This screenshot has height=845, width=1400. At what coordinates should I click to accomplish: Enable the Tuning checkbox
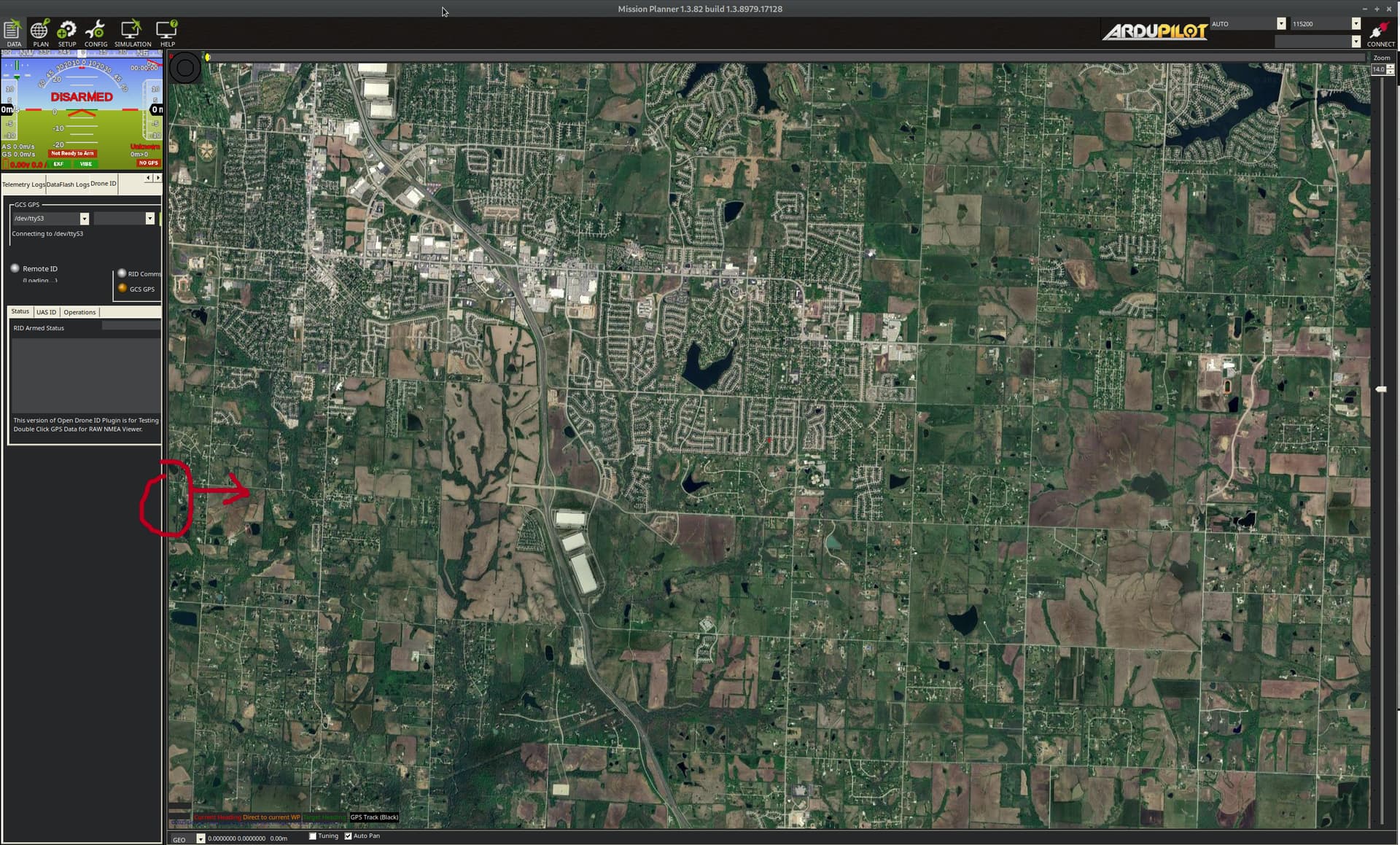click(313, 836)
